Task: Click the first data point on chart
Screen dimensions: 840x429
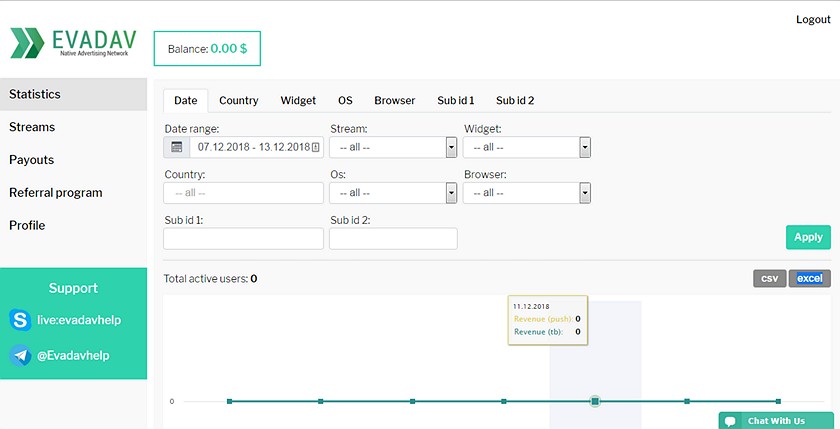Action: pyautogui.click(x=229, y=401)
